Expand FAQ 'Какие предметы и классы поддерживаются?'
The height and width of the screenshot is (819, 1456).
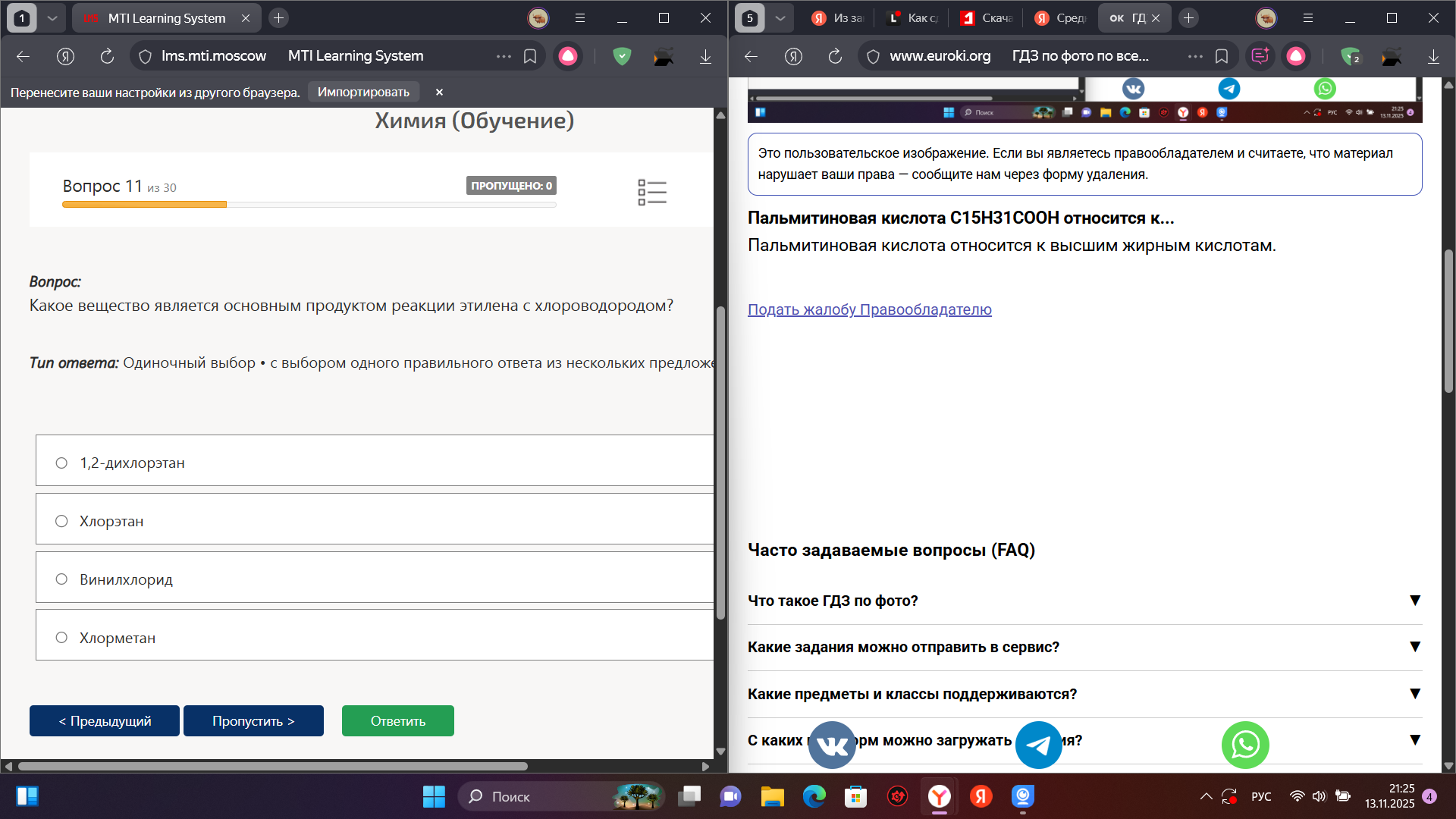click(1084, 694)
